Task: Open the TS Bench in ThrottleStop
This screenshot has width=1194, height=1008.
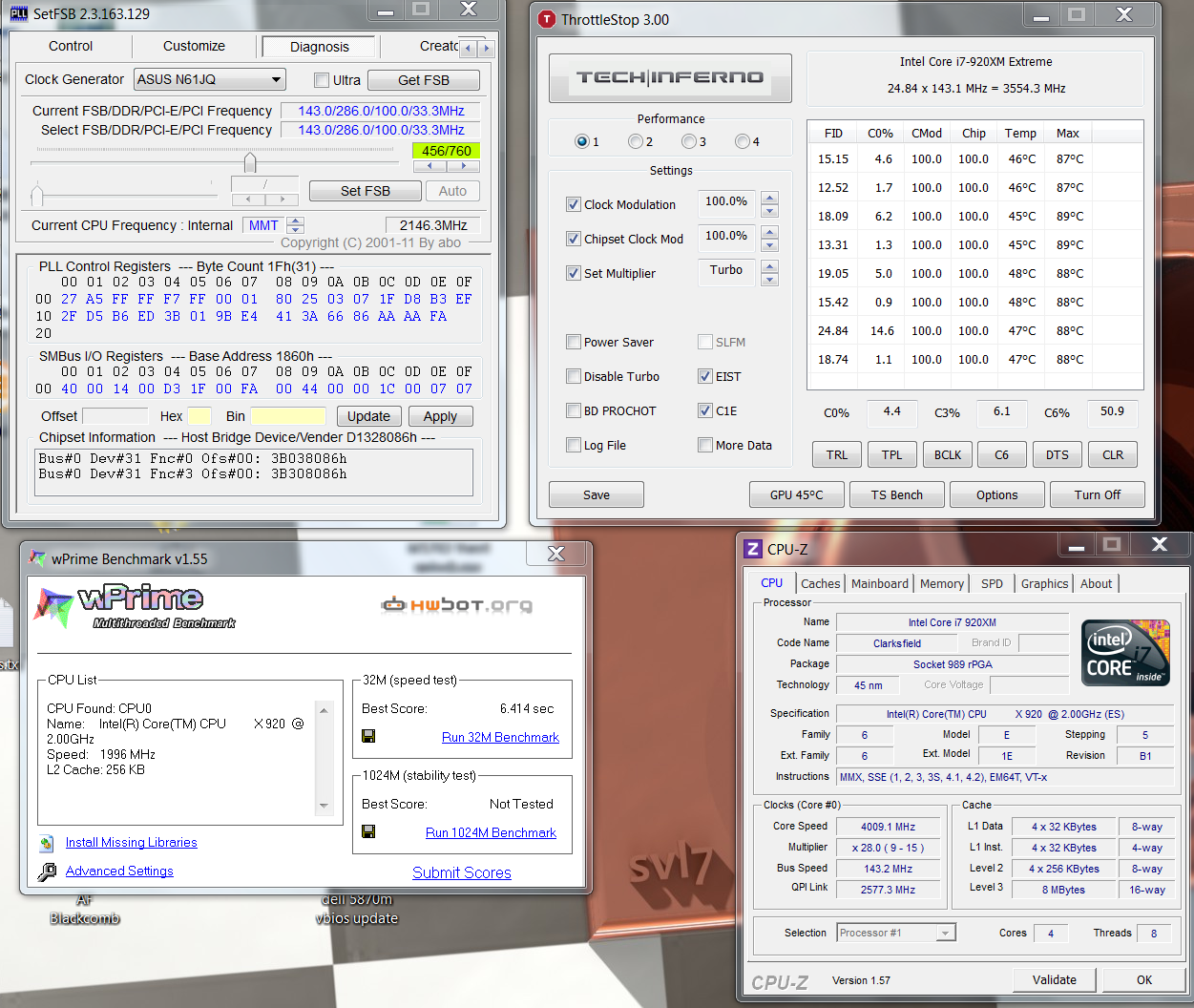Action: click(897, 494)
